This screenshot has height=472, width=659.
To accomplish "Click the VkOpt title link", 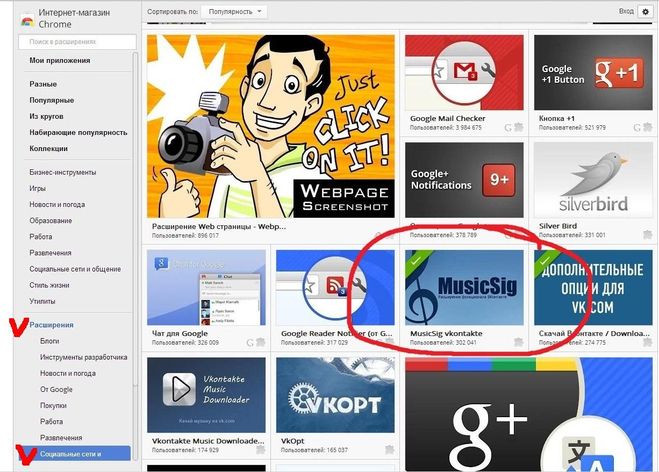I will coord(293,441).
